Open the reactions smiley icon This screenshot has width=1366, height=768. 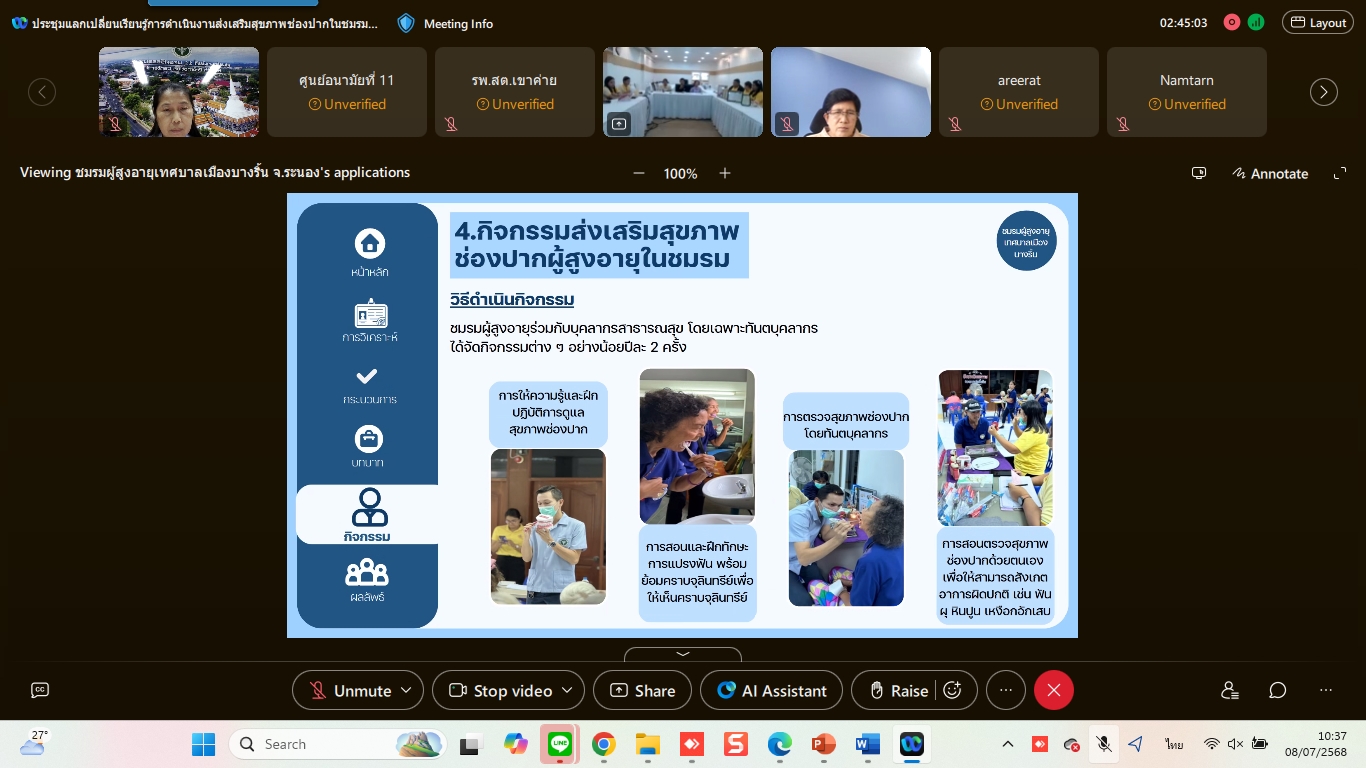(x=952, y=690)
